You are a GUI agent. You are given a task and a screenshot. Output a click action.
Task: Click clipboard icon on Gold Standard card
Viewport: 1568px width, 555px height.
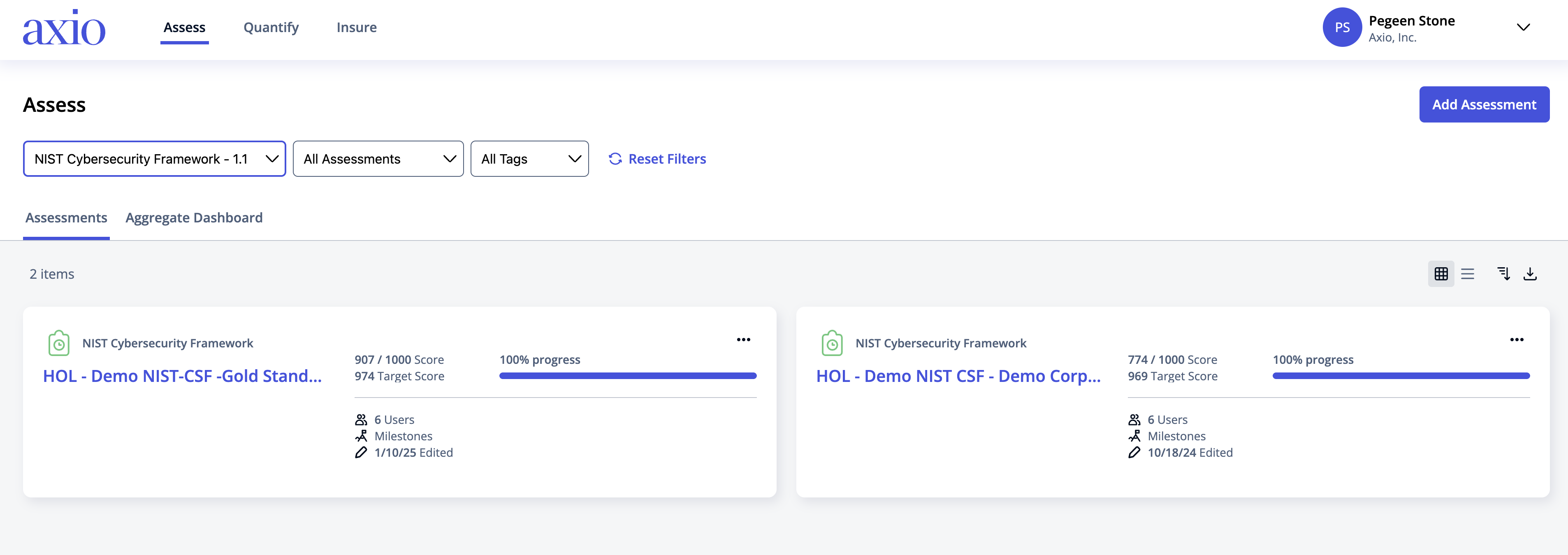click(59, 343)
